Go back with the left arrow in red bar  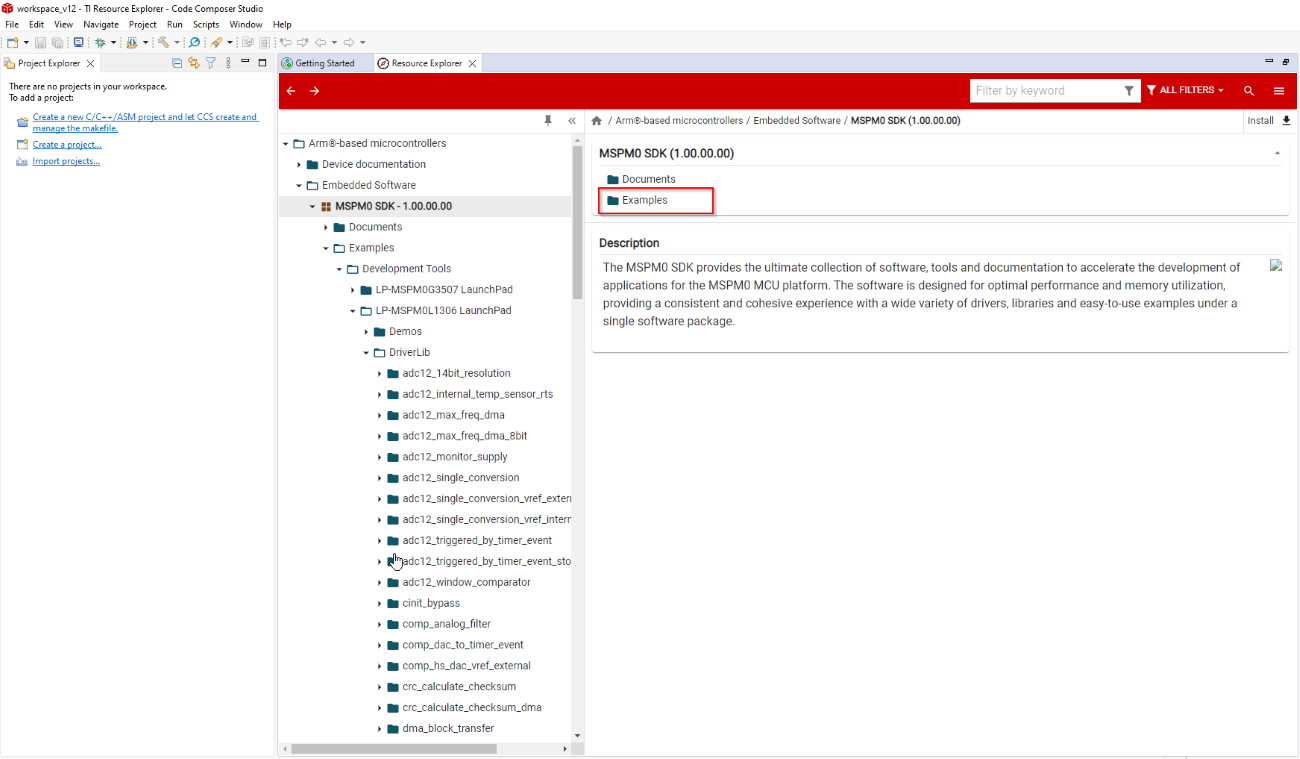pos(291,91)
